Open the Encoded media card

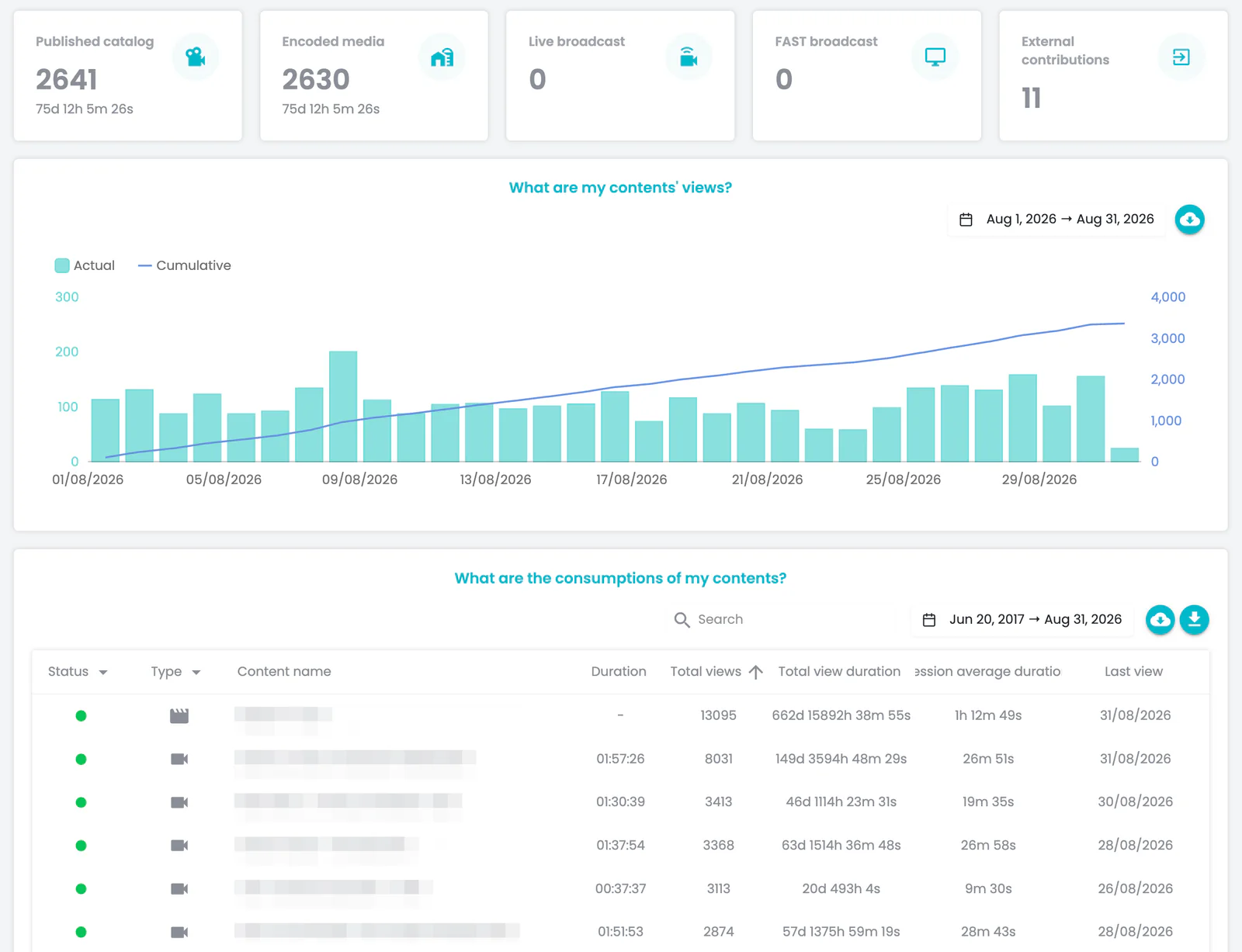coord(374,75)
